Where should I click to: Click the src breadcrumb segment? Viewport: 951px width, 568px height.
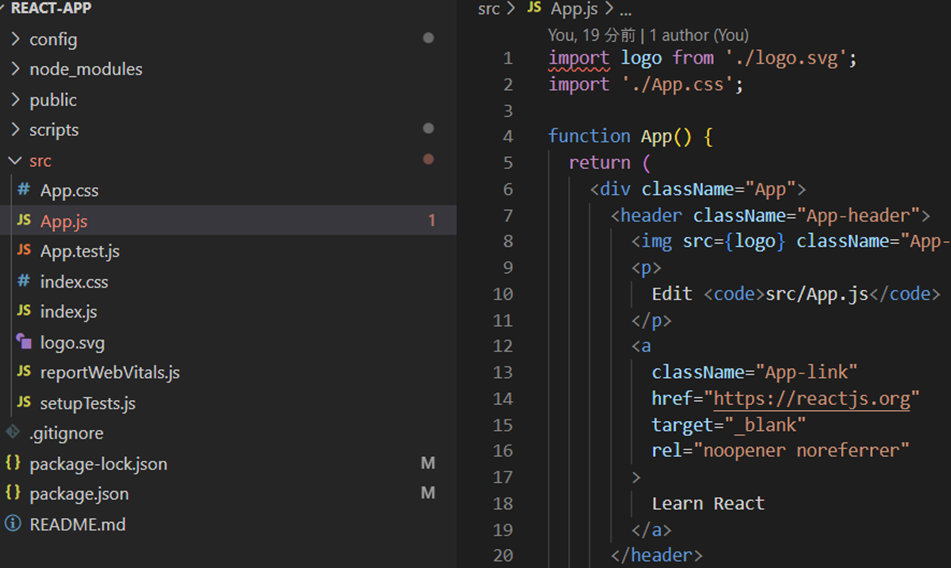[489, 8]
